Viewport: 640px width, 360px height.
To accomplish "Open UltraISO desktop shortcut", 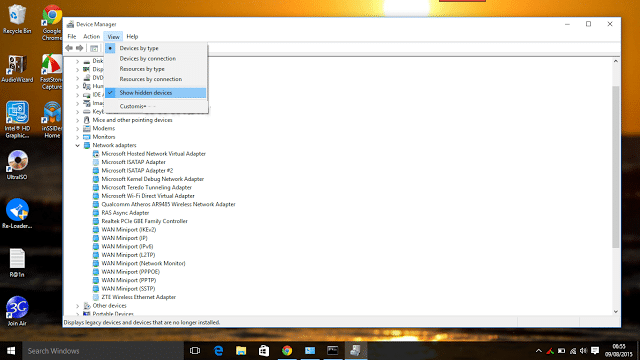I will pyautogui.click(x=17, y=165).
